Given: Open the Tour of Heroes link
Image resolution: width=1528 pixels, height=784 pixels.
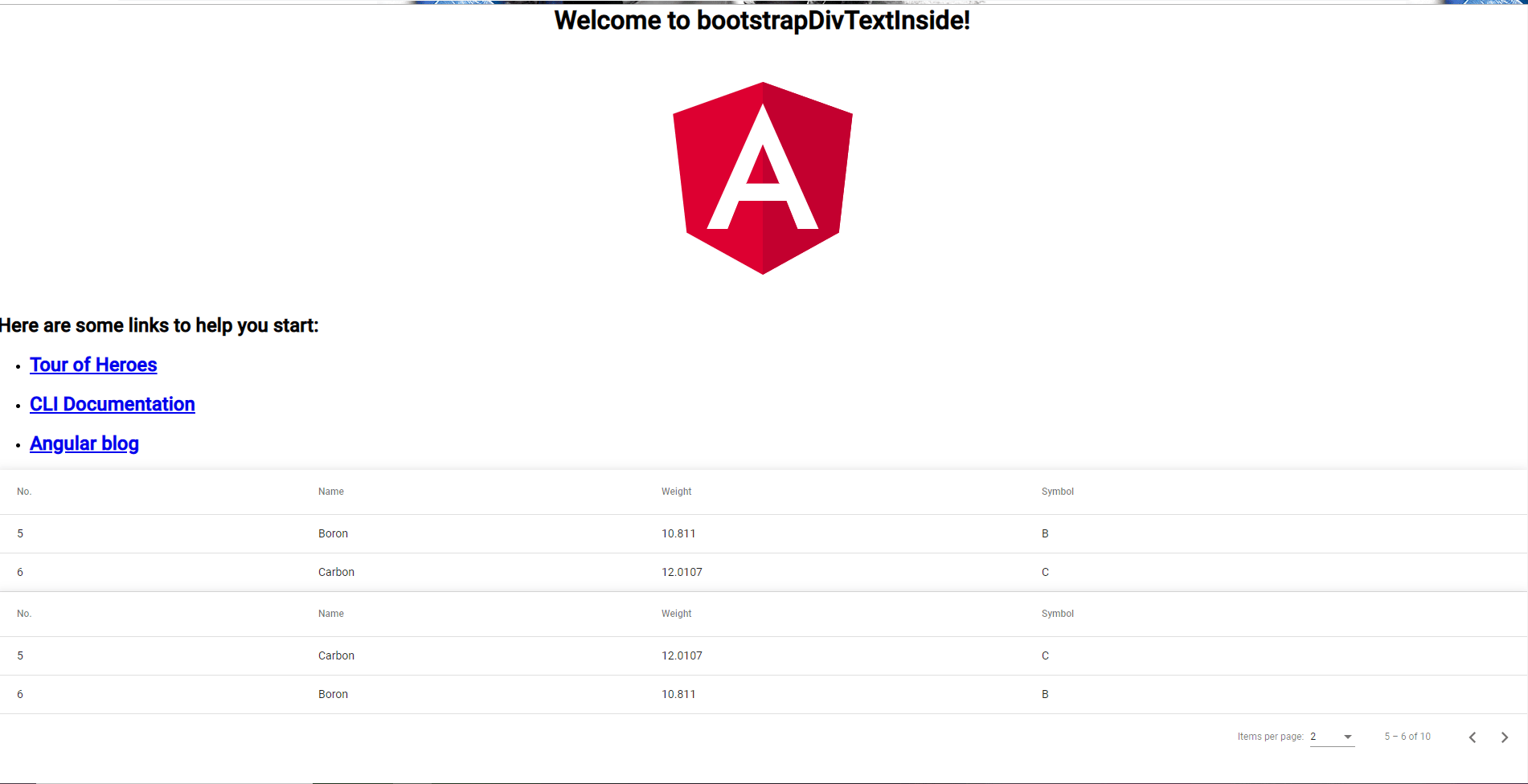Looking at the screenshot, I should [x=93, y=365].
